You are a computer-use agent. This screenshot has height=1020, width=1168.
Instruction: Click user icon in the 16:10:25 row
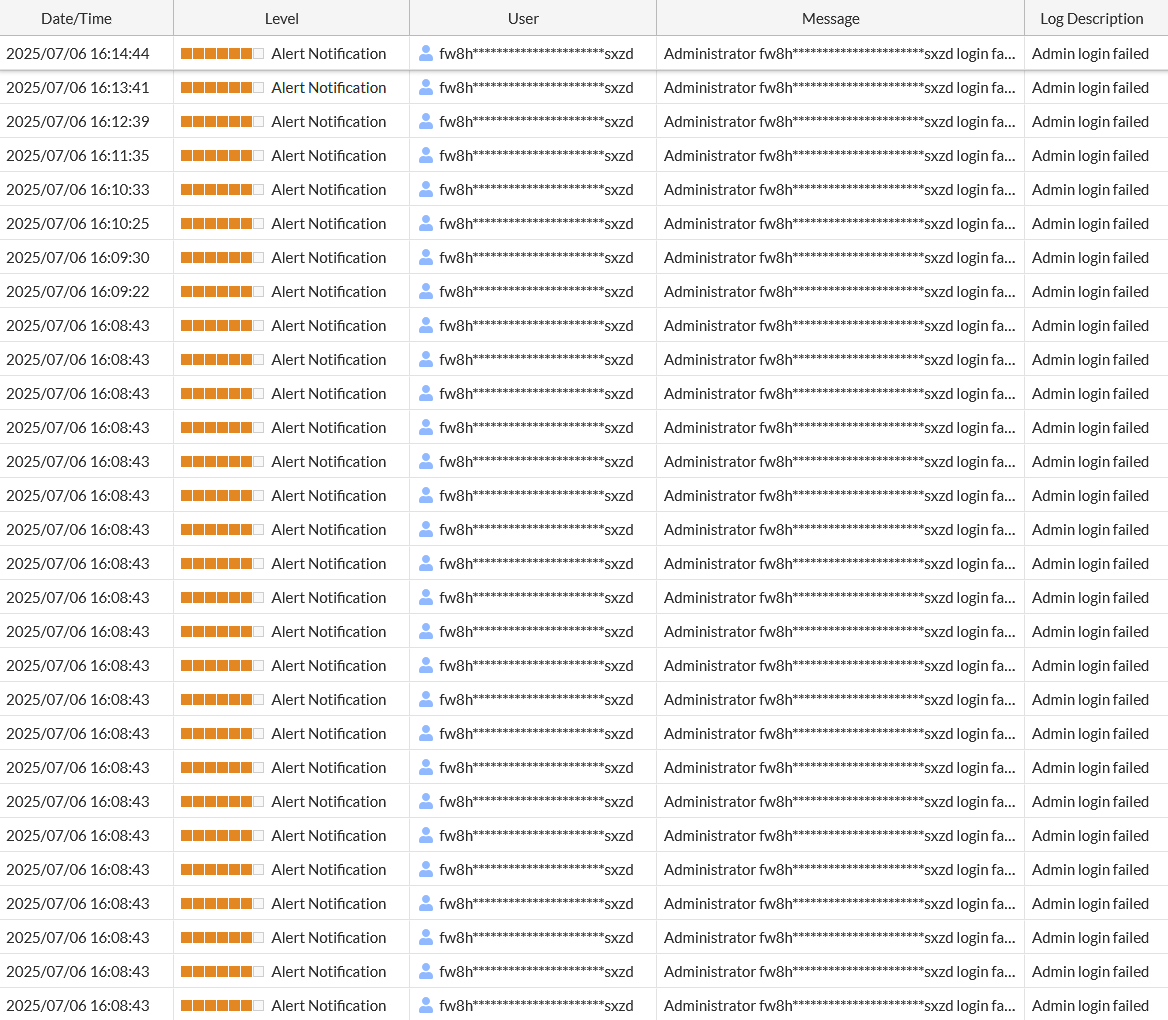point(426,223)
